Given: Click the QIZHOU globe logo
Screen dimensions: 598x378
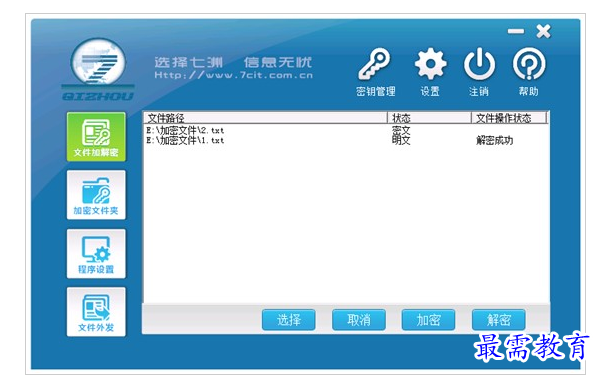Looking at the screenshot, I should click(x=98, y=69).
